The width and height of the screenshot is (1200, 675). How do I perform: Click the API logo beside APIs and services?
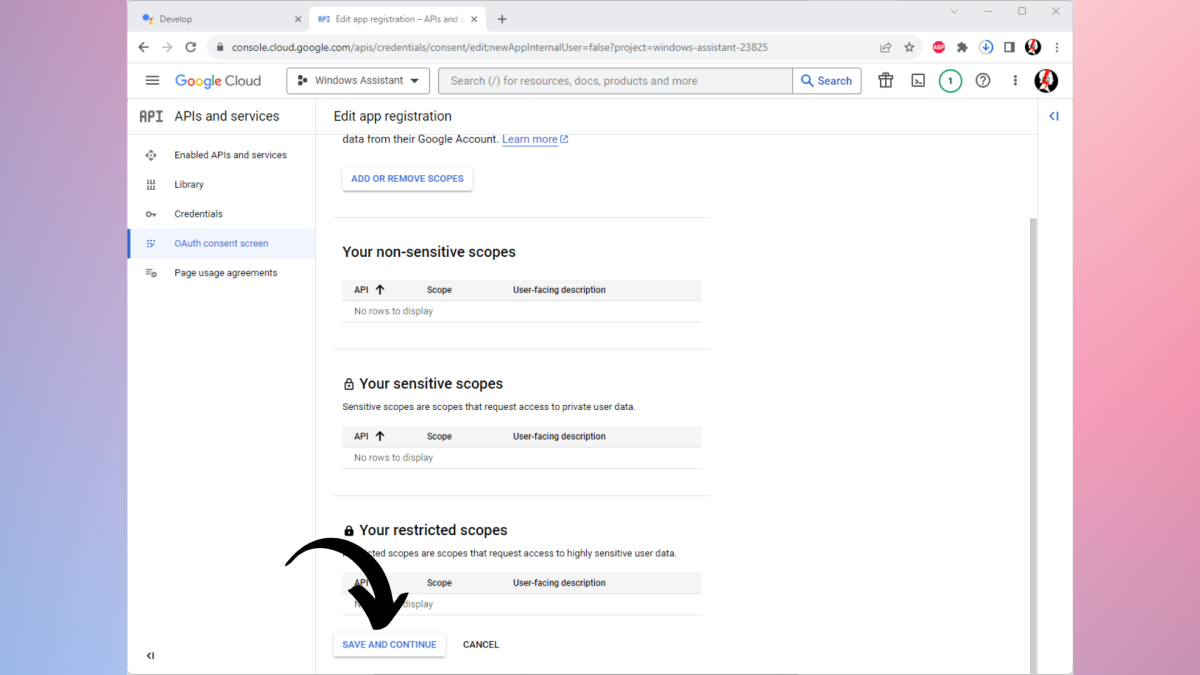click(x=151, y=116)
